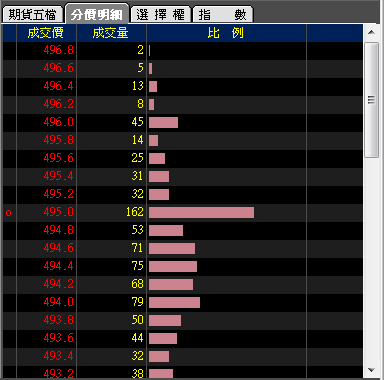Click the vertical scrollbar thumb
The image size is (384, 380).
[x=372, y=100]
